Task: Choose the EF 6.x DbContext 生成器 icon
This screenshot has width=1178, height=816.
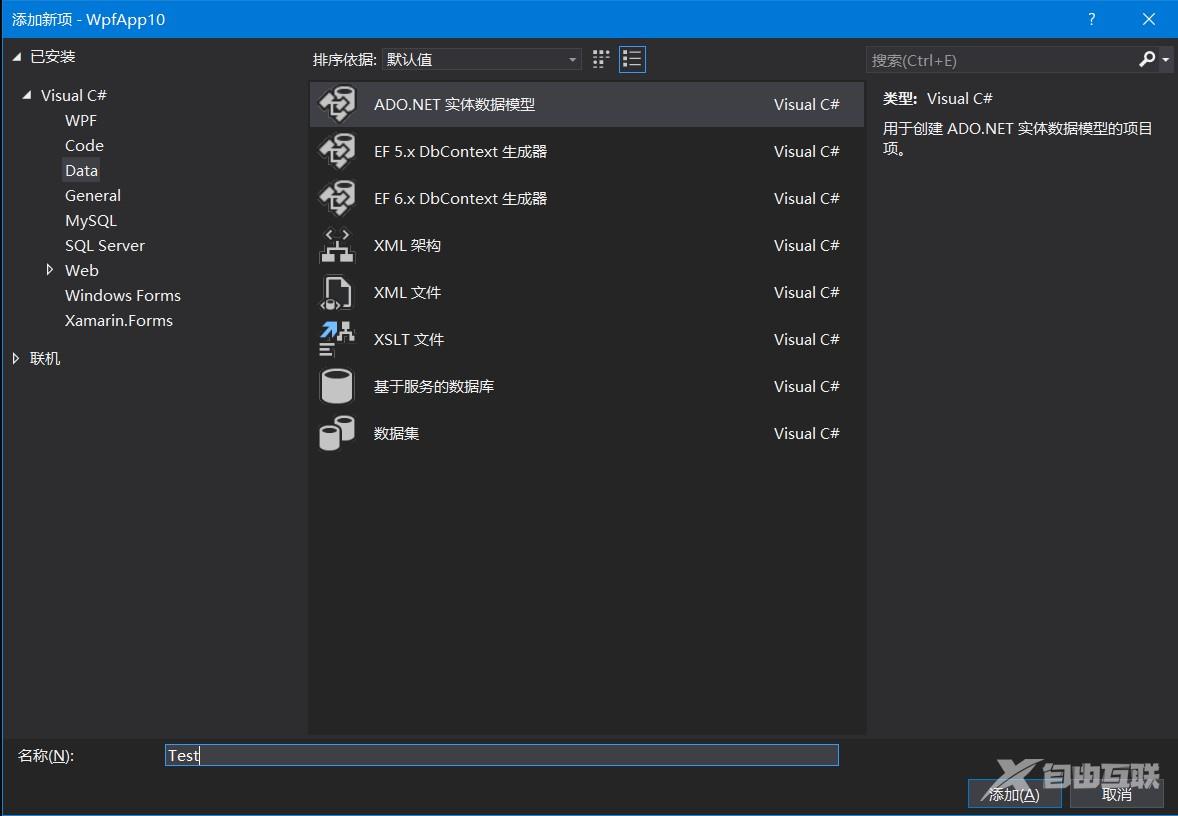Action: pos(337,198)
